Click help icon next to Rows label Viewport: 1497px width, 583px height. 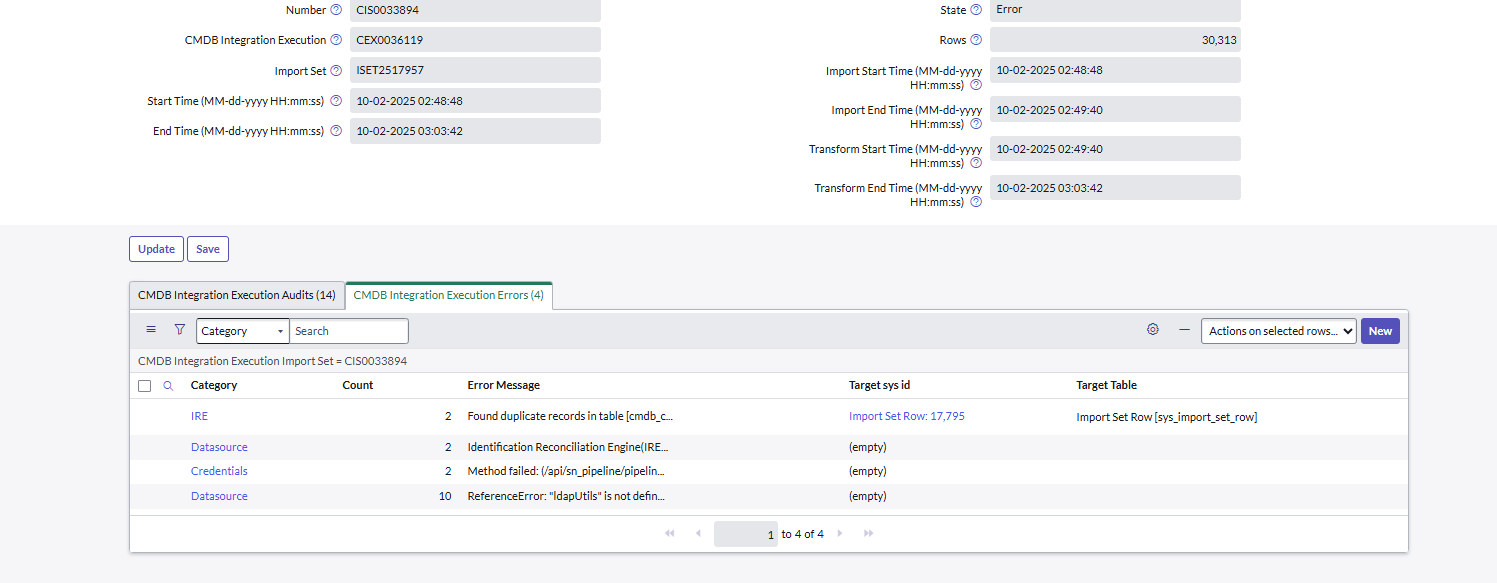(x=976, y=40)
